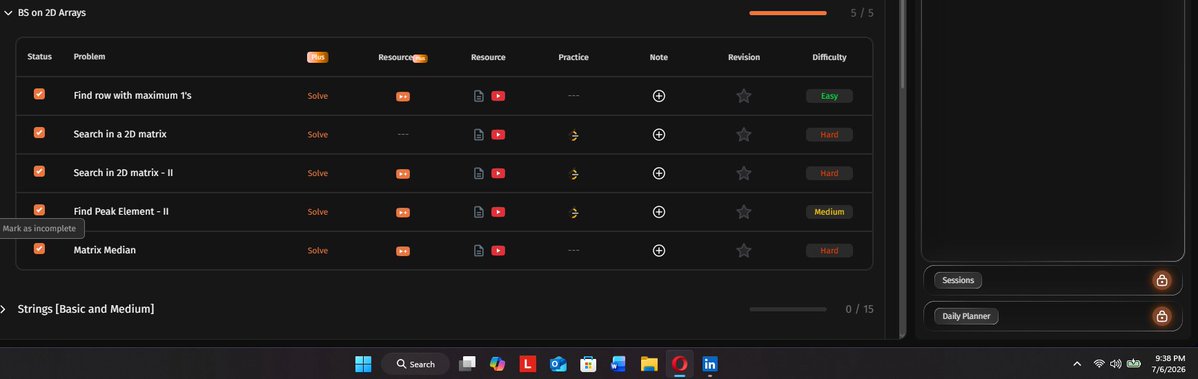Open File Explorer from the taskbar
This screenshot has height=379, width=1198.
tap(649, 364)
